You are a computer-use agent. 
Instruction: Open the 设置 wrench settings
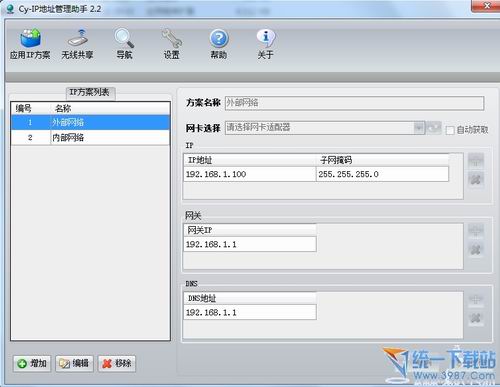coord(172,44)
